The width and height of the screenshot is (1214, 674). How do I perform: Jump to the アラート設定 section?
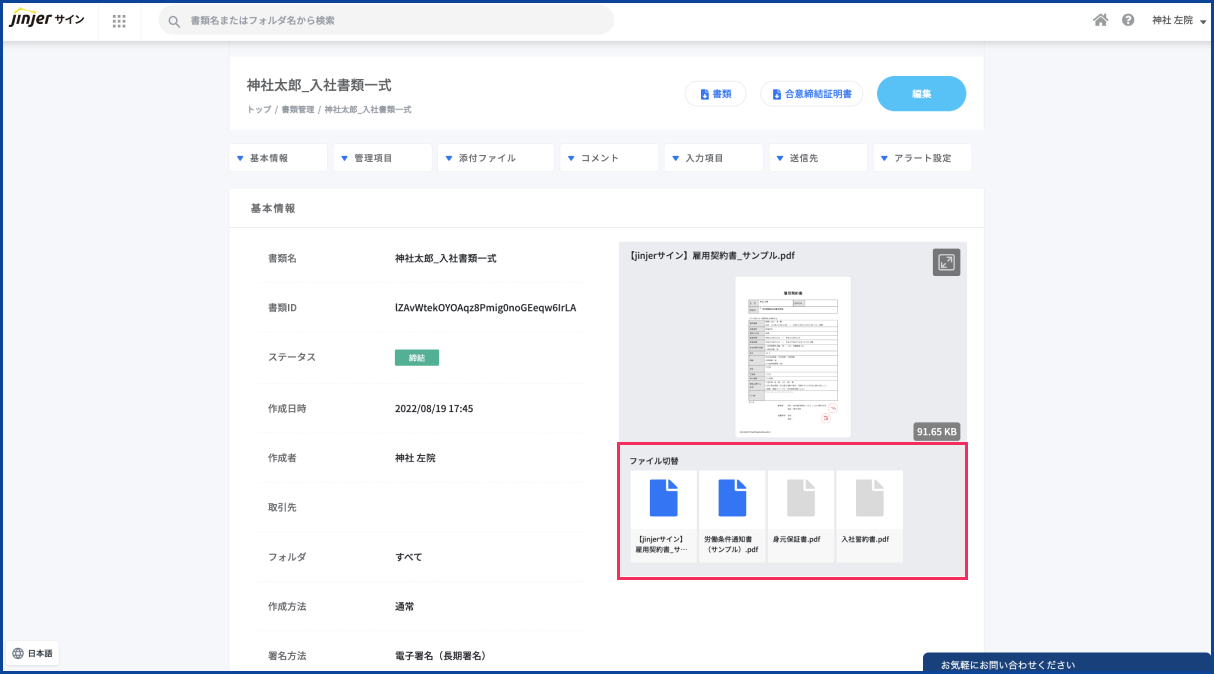point(921,158)
